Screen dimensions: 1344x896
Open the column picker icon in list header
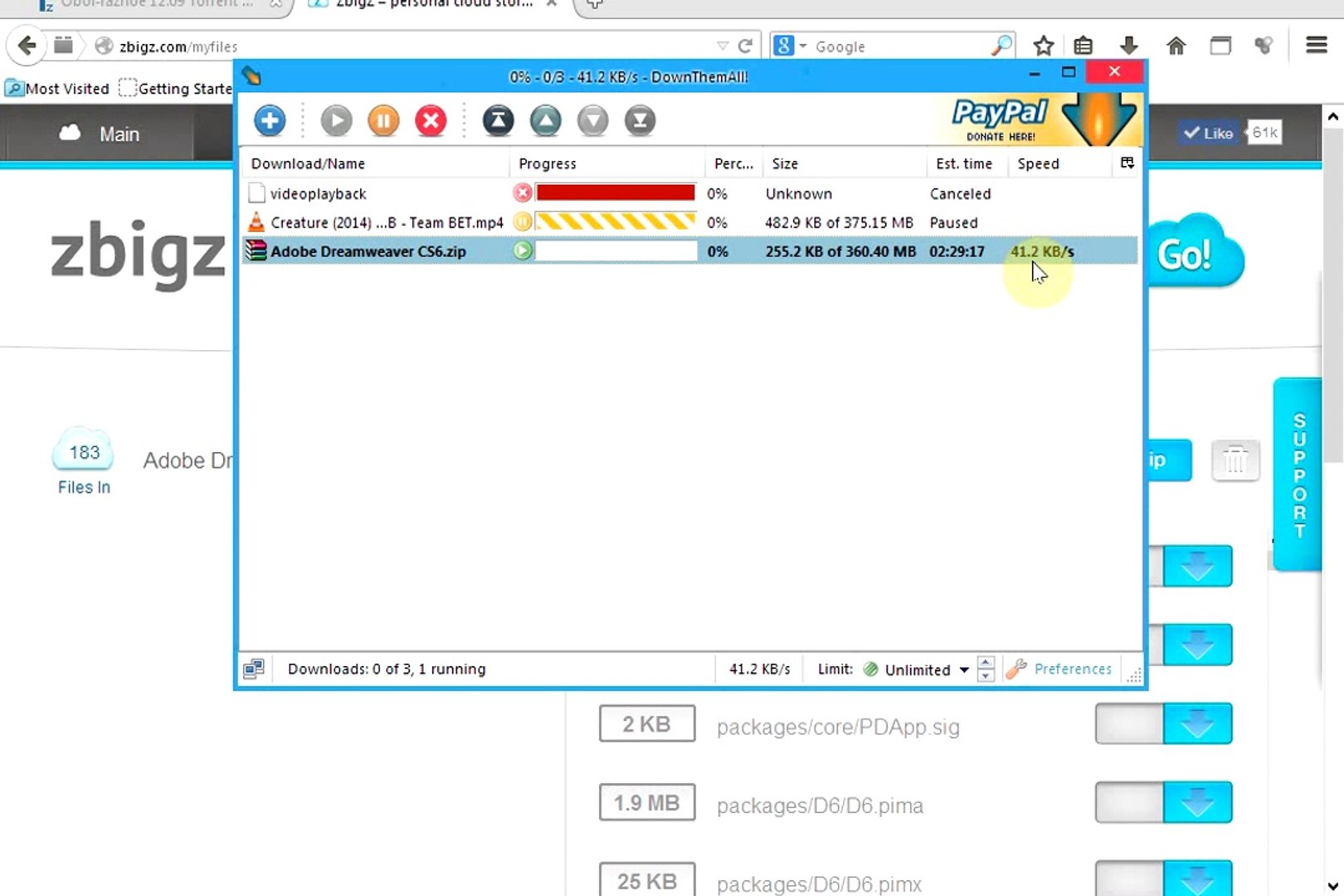coord(1127,163)
